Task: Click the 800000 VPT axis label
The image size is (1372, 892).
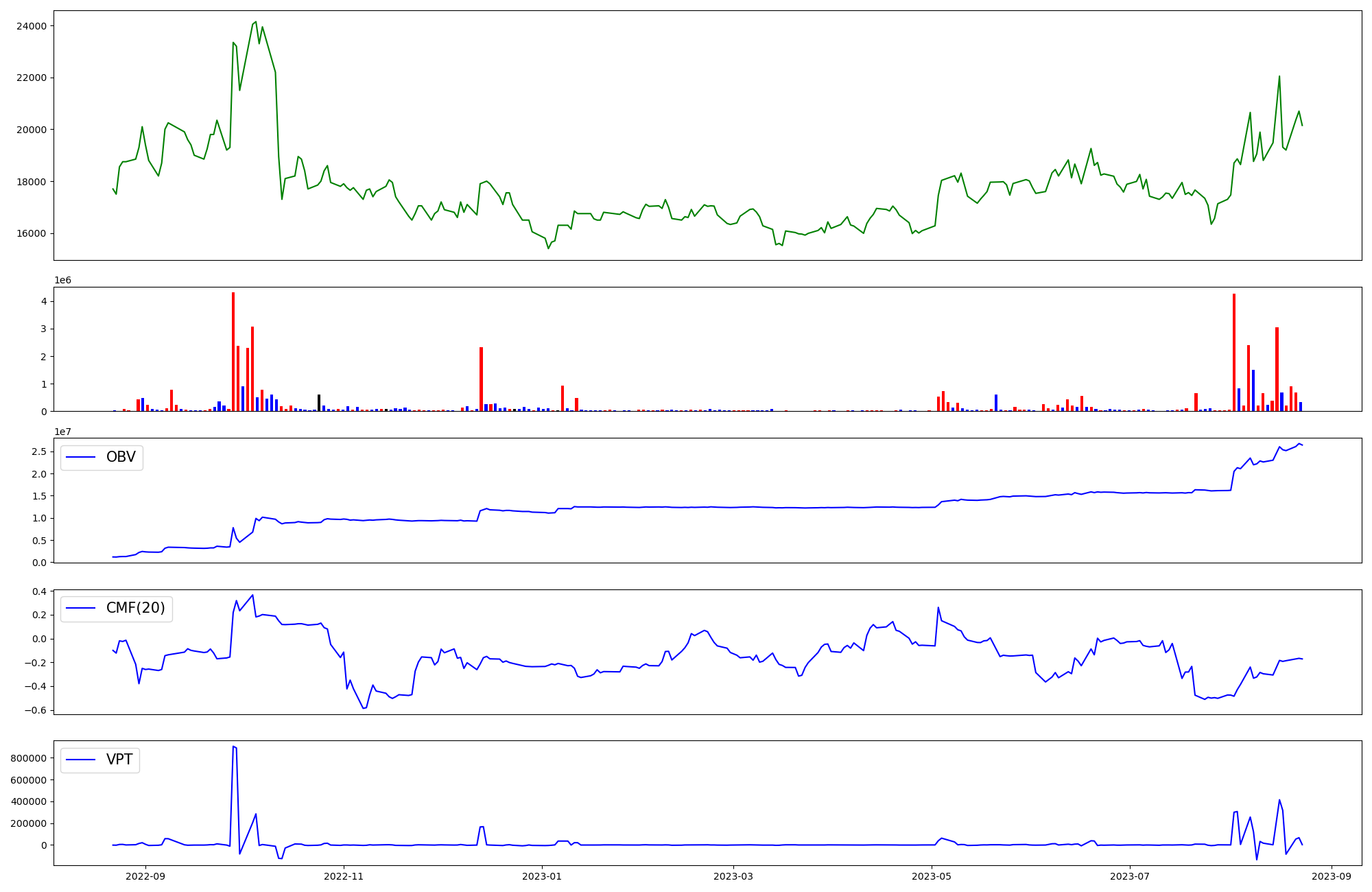Action: (29, 758)
